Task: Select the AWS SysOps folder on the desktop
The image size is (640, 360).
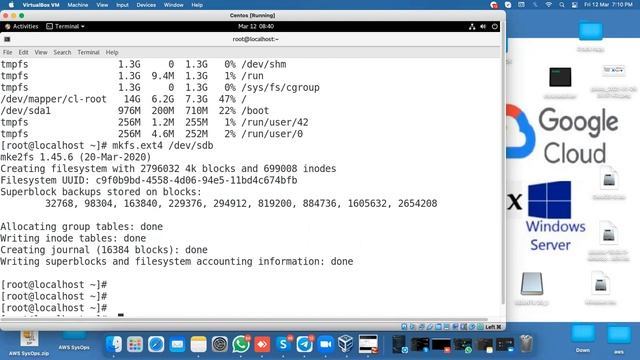Action: (x=74, y=340)
